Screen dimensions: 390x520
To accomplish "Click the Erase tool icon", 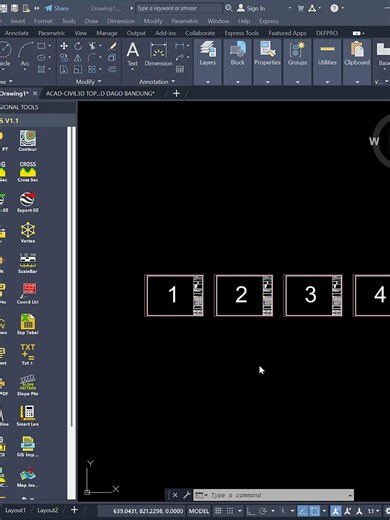I will point(112,46).
